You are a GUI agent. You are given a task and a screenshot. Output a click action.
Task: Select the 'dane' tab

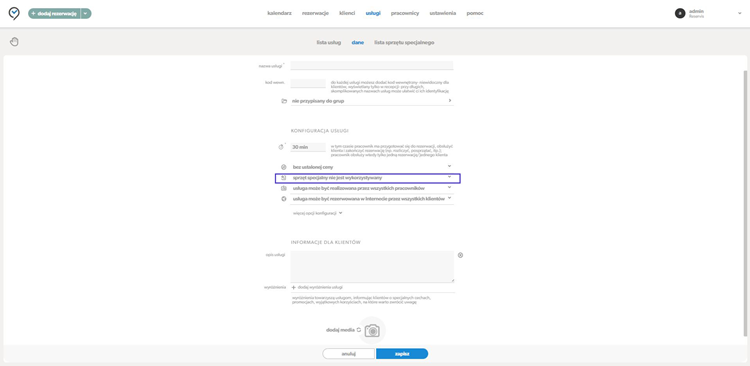pyautogui.click(x=358, y=43)
